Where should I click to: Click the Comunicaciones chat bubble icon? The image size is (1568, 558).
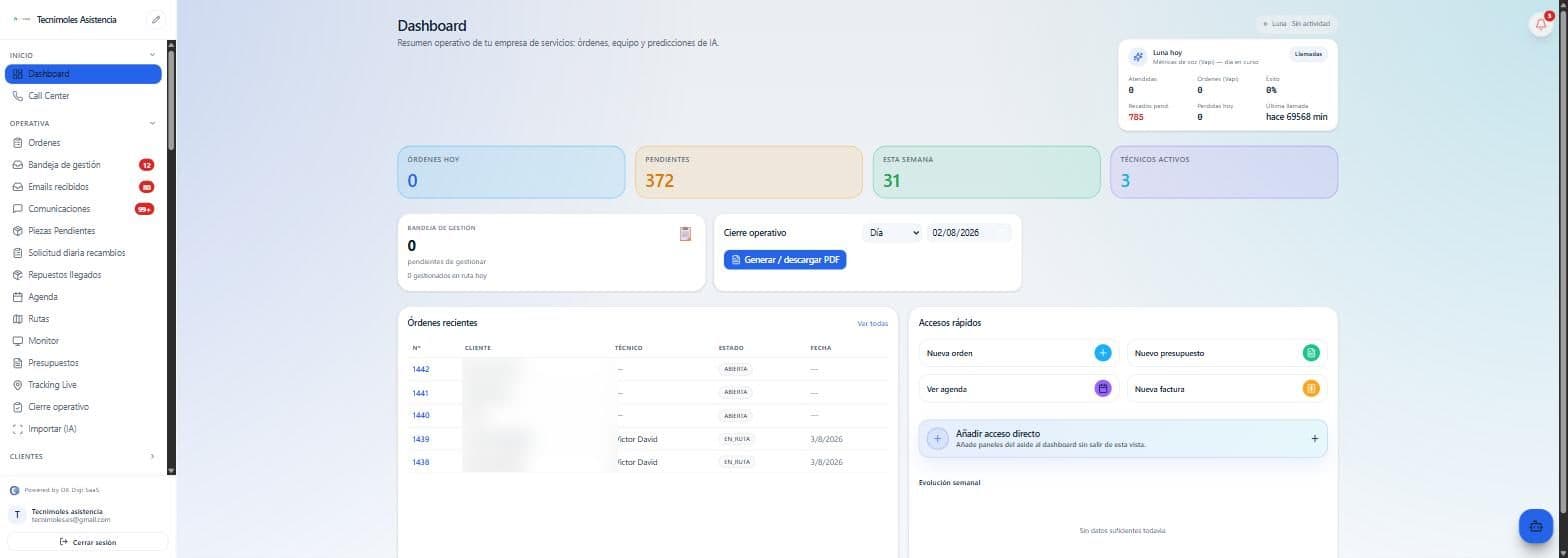18,209
